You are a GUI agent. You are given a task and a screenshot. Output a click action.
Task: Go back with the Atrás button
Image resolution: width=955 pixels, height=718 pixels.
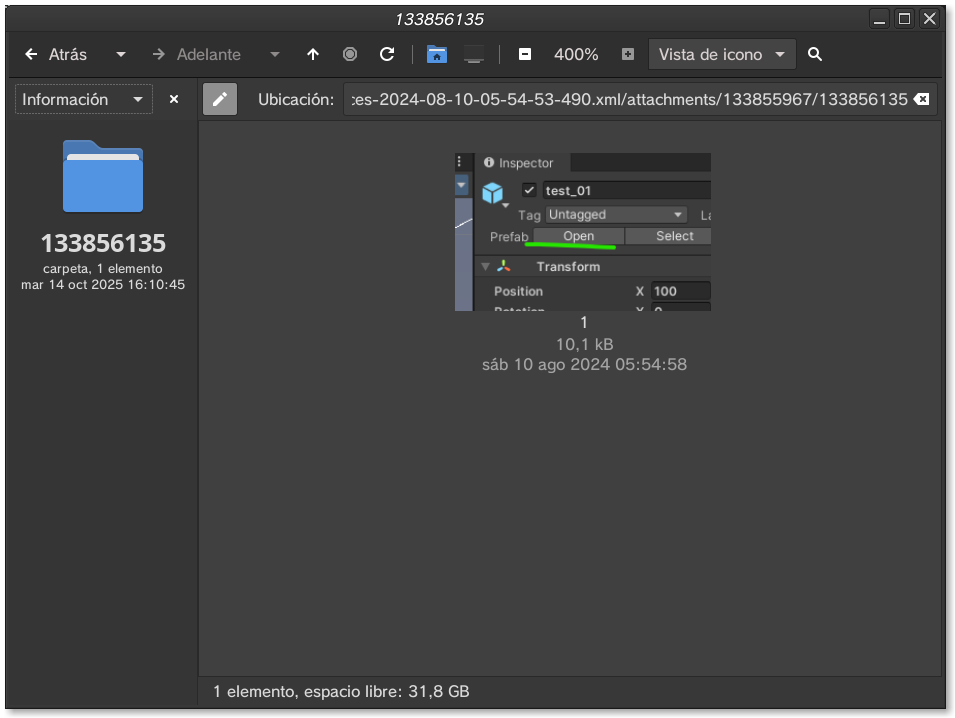[56, 55]
